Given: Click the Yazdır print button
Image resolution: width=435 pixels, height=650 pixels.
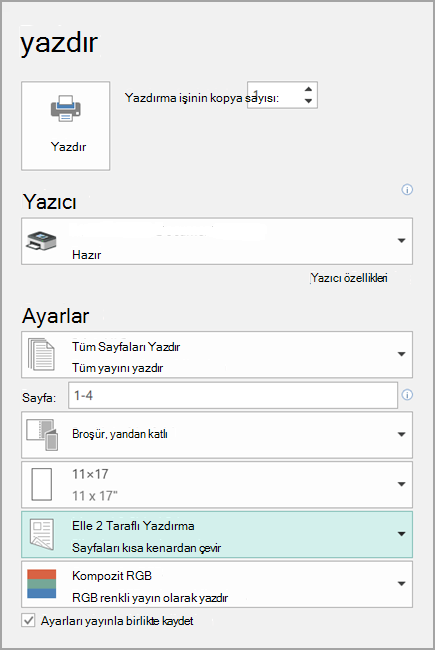Looking at the screenshot, I should (x=66, y=126).
